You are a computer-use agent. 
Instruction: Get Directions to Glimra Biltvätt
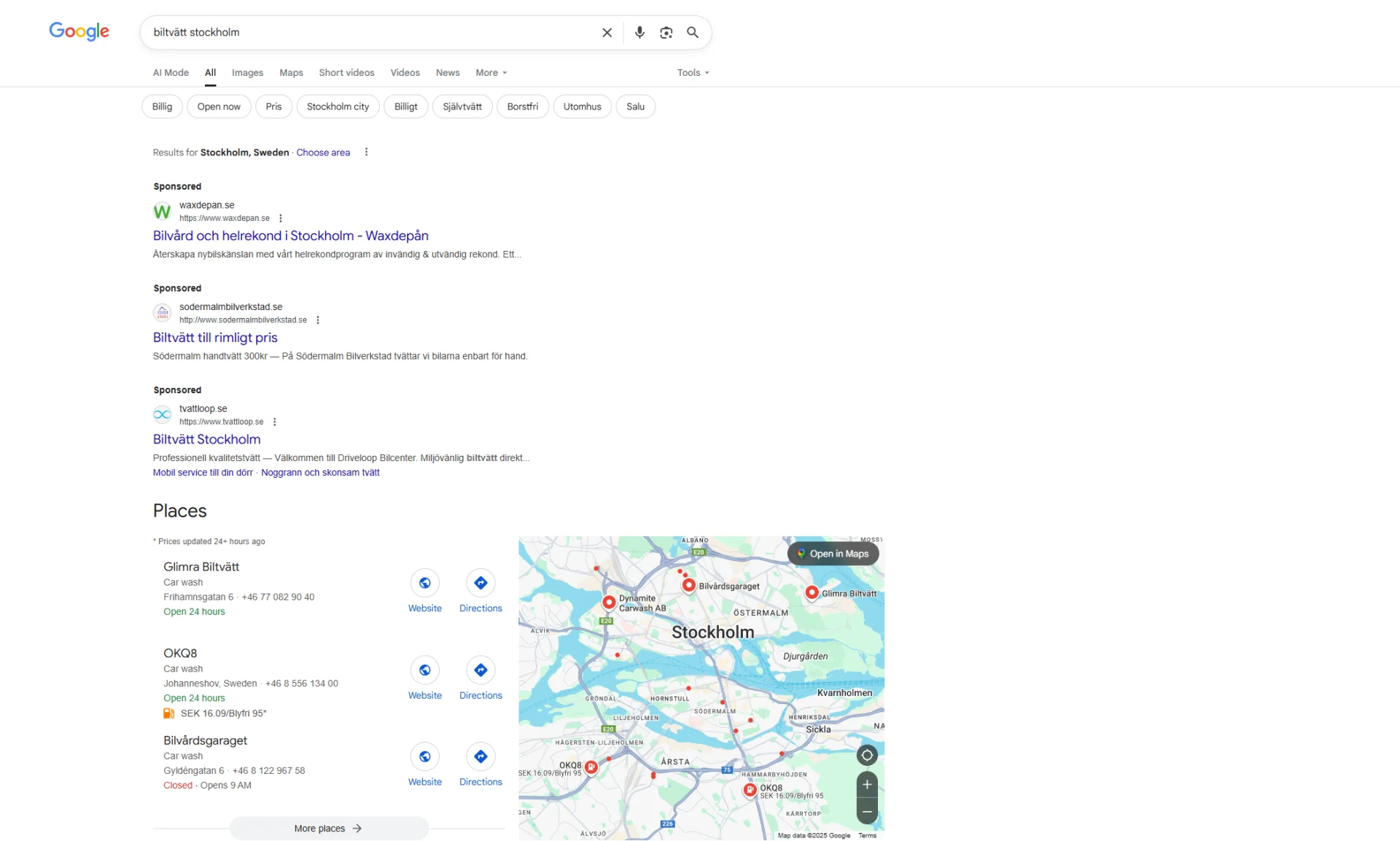coord(481,583)
